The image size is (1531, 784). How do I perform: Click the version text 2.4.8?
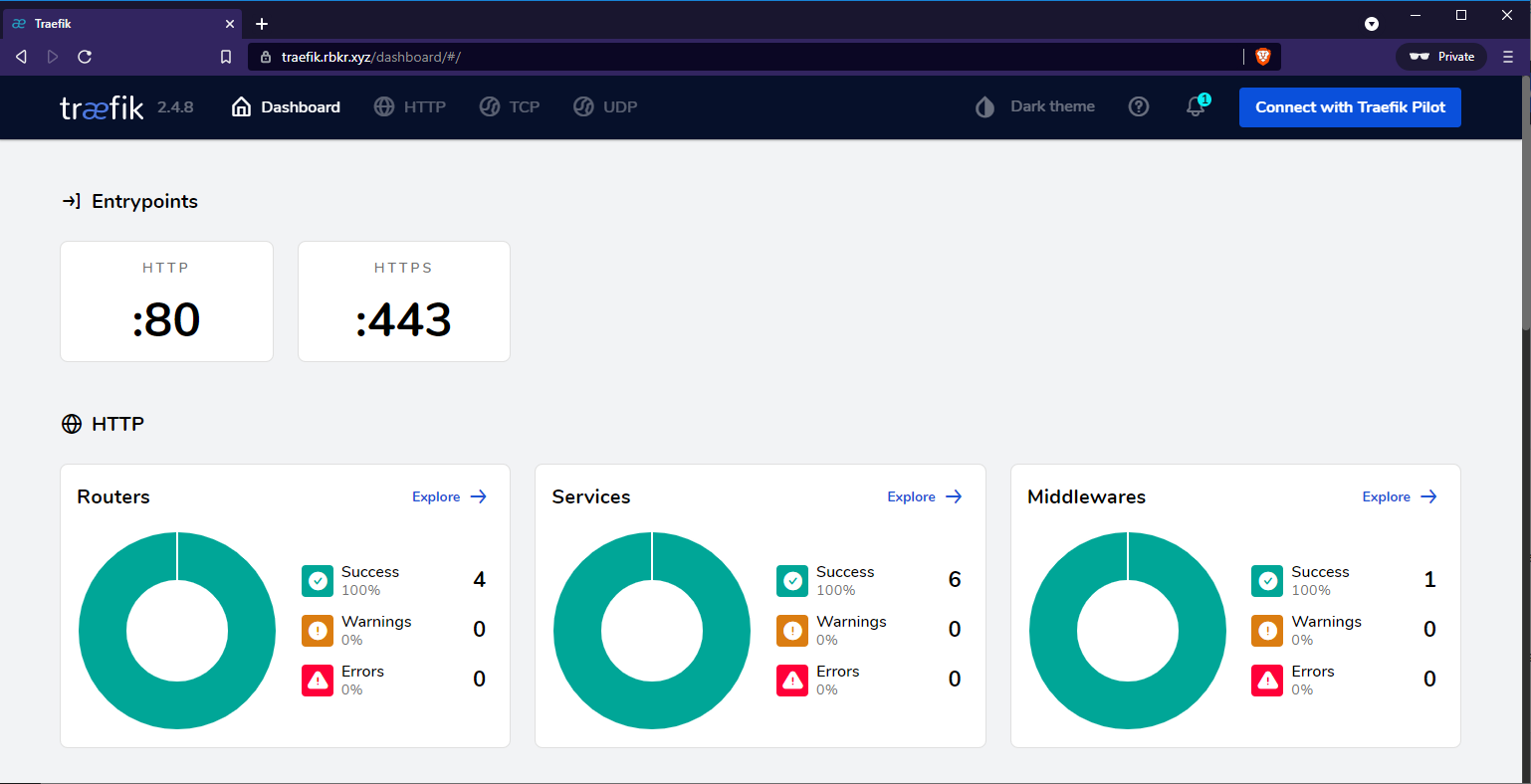[175, 107]
